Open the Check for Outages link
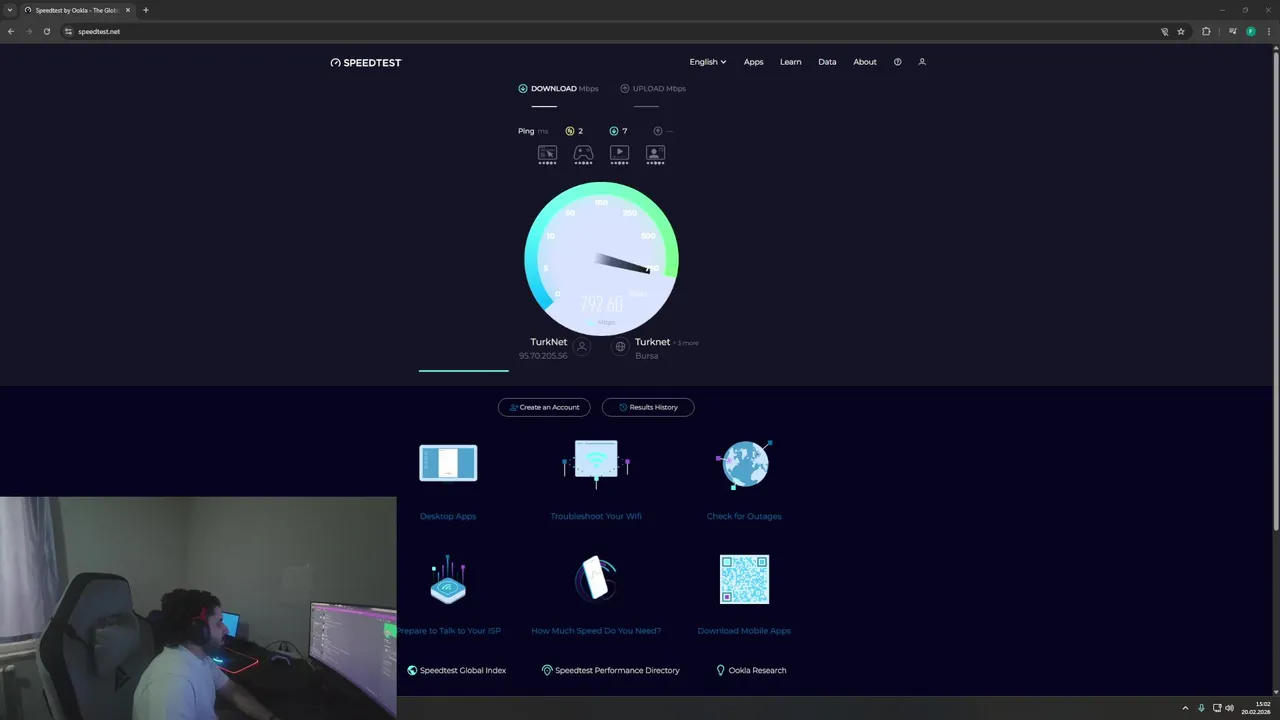 point(744,516)
